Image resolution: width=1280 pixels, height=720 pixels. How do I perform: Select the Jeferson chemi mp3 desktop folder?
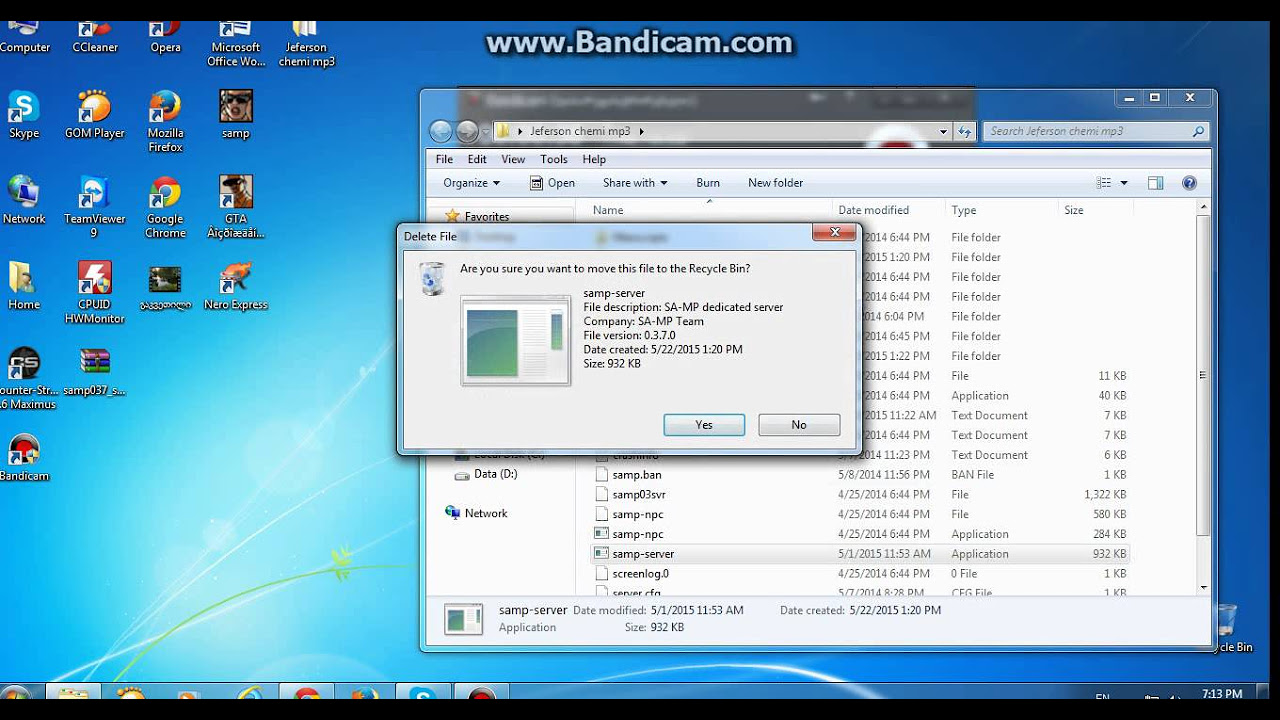[x=306, y=45]
